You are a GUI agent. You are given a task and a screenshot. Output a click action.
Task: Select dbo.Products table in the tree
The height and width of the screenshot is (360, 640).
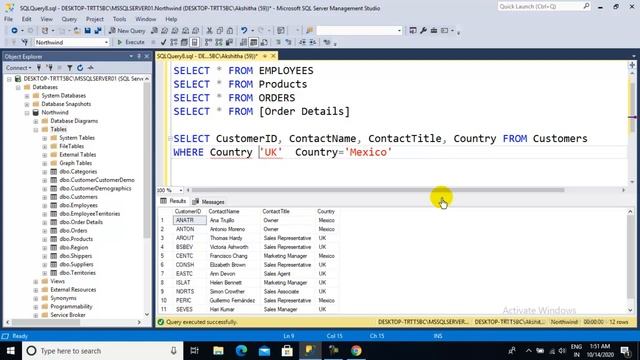coord(76,239)
